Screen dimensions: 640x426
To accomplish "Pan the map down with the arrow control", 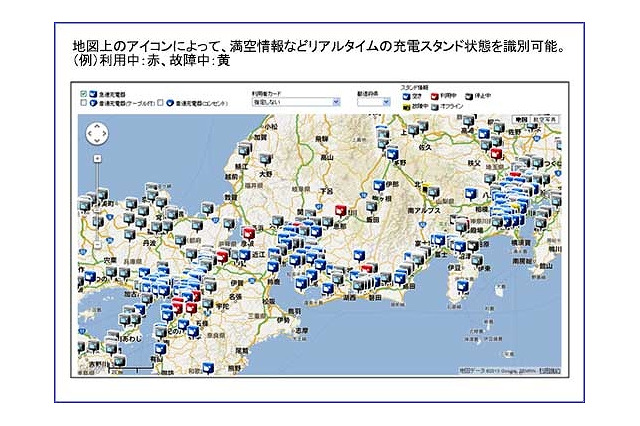I will [x=97, y=140].
